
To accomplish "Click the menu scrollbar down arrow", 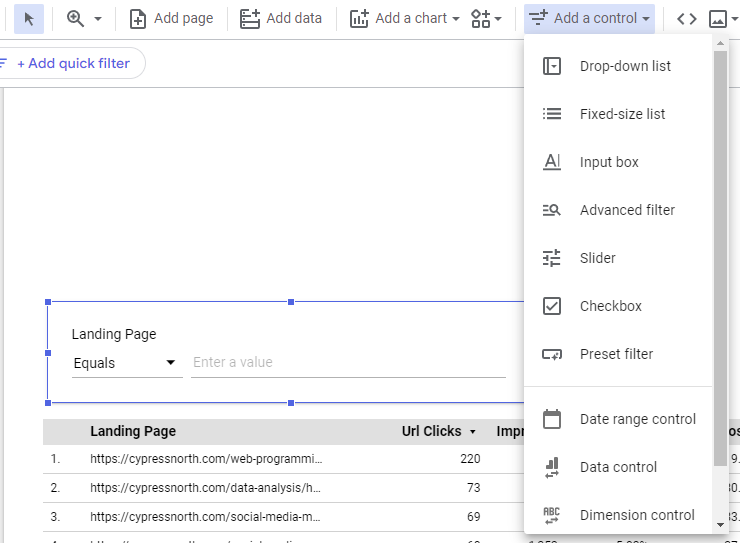I will (x=720, y=525).
